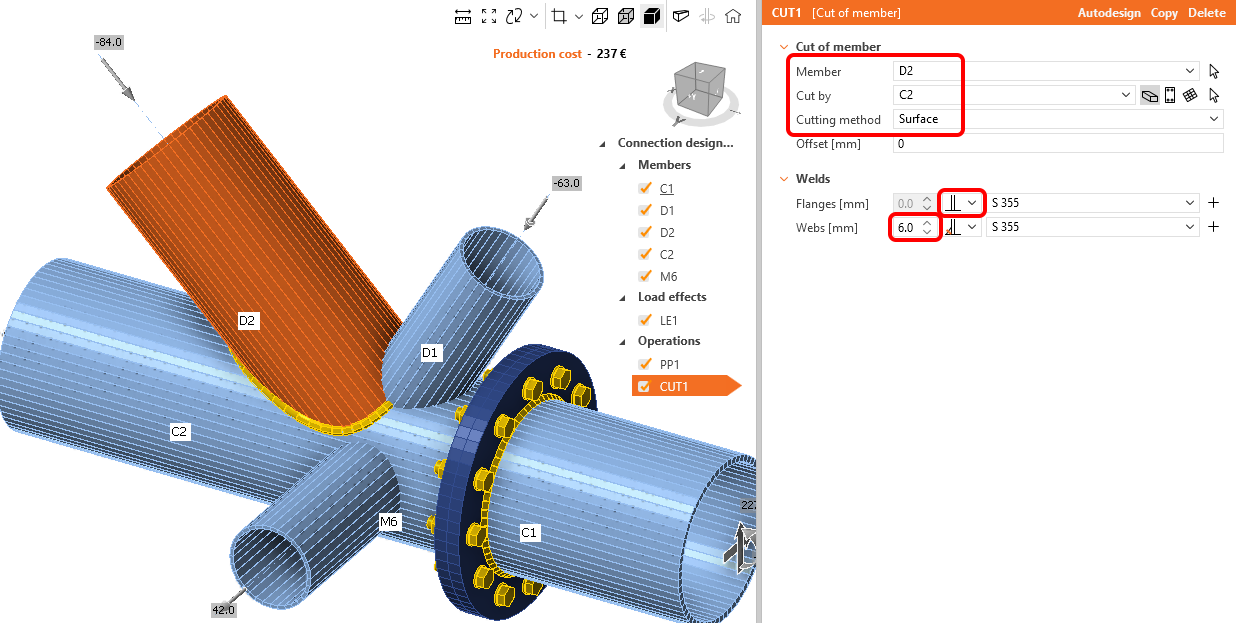Open the Cut by C2 dropdown
Viewport: 1236px width, 623px height.
click(x=1126, y=95)
